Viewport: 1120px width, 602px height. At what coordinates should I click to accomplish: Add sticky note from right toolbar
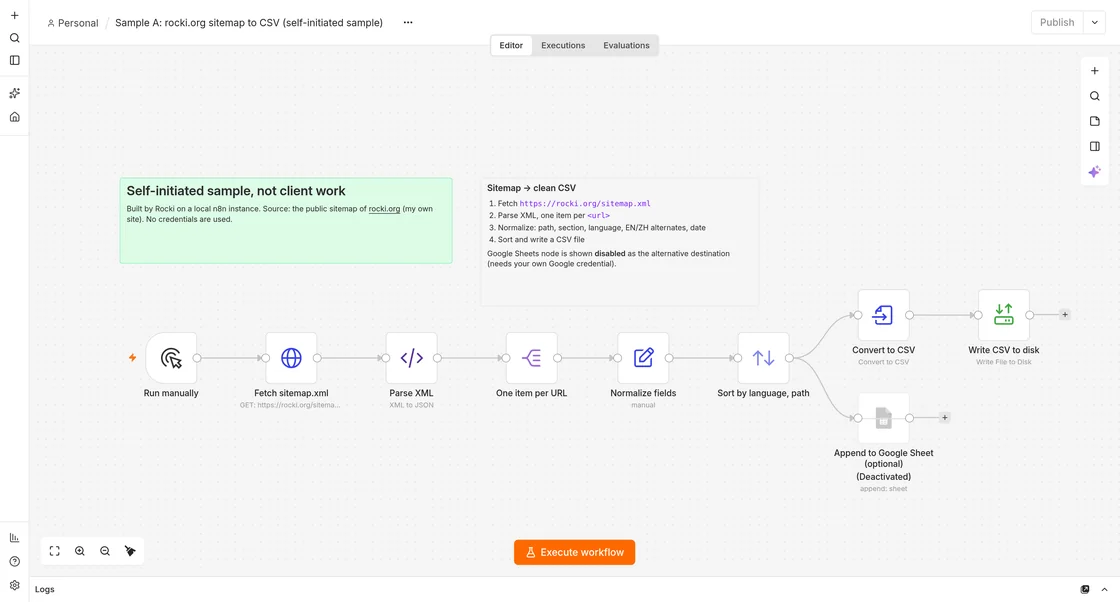click(x=1094, y=121)
